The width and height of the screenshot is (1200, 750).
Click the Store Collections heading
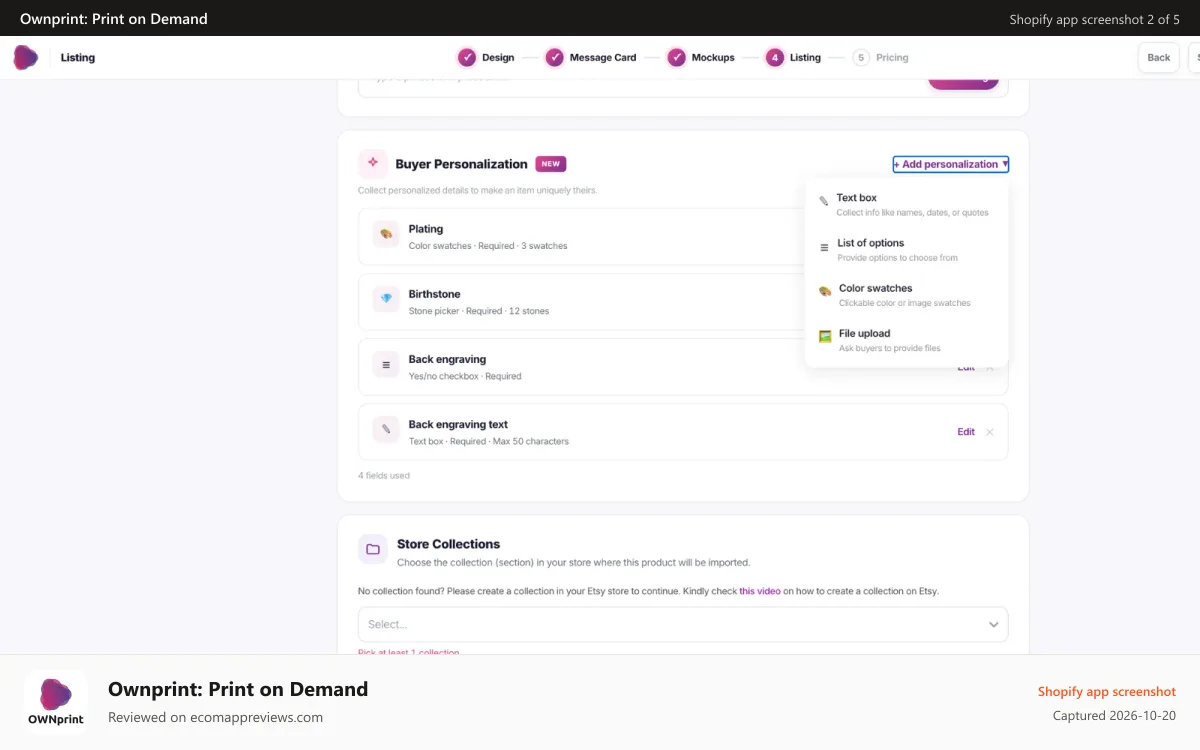(x=448, y=544)
